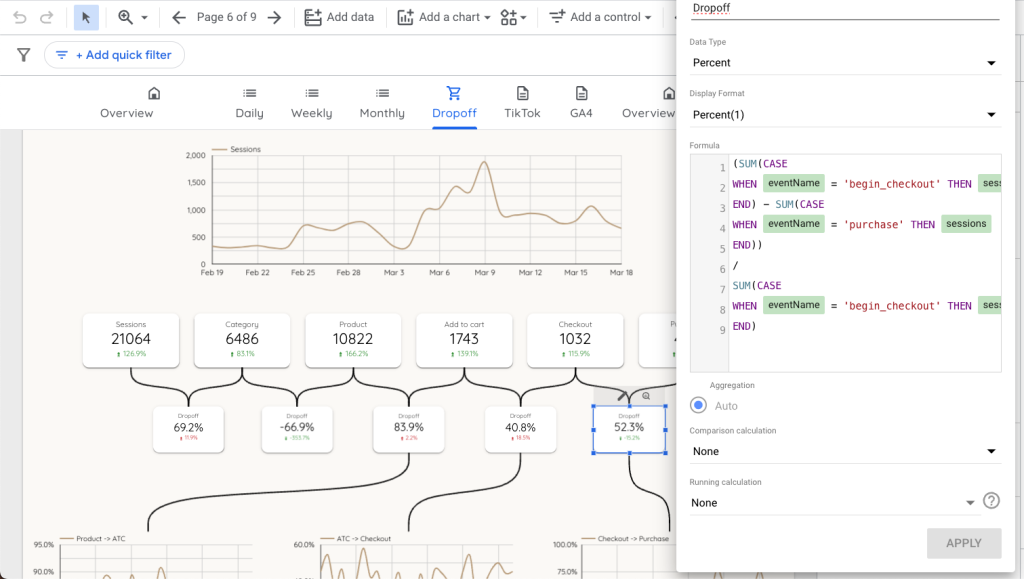Go to the previous report page
This screenshot has height=579, width=1024.
pyautogui.click(x=179, y=17)
